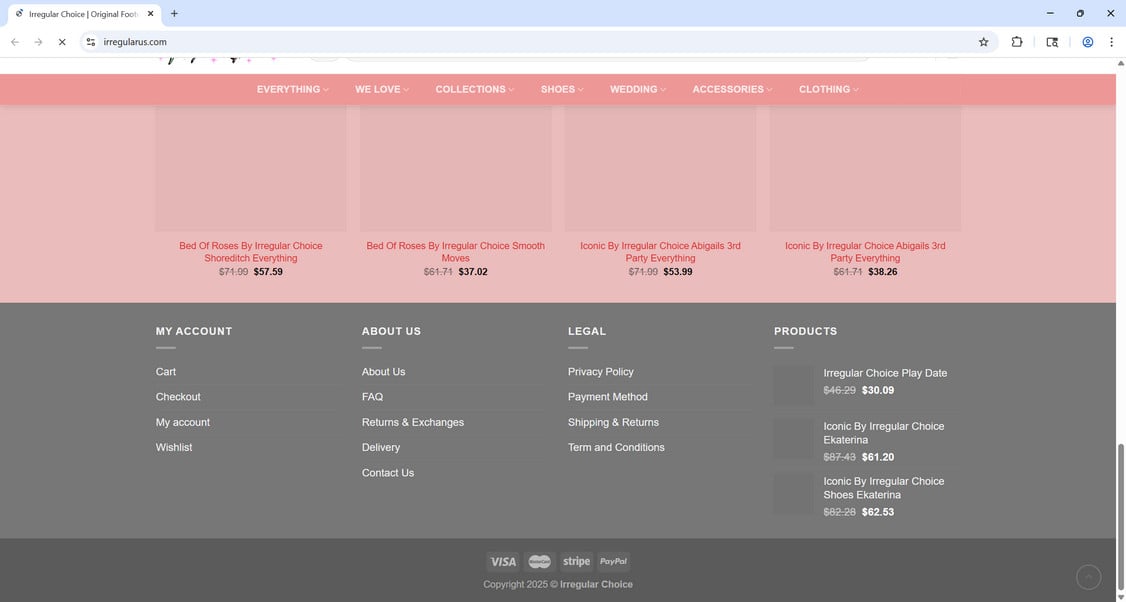Click the $61.20 Ekaterina product thumbnail
Viewport: 1126px width, 602px height.
pyautogui.click(x=794, y=439)
